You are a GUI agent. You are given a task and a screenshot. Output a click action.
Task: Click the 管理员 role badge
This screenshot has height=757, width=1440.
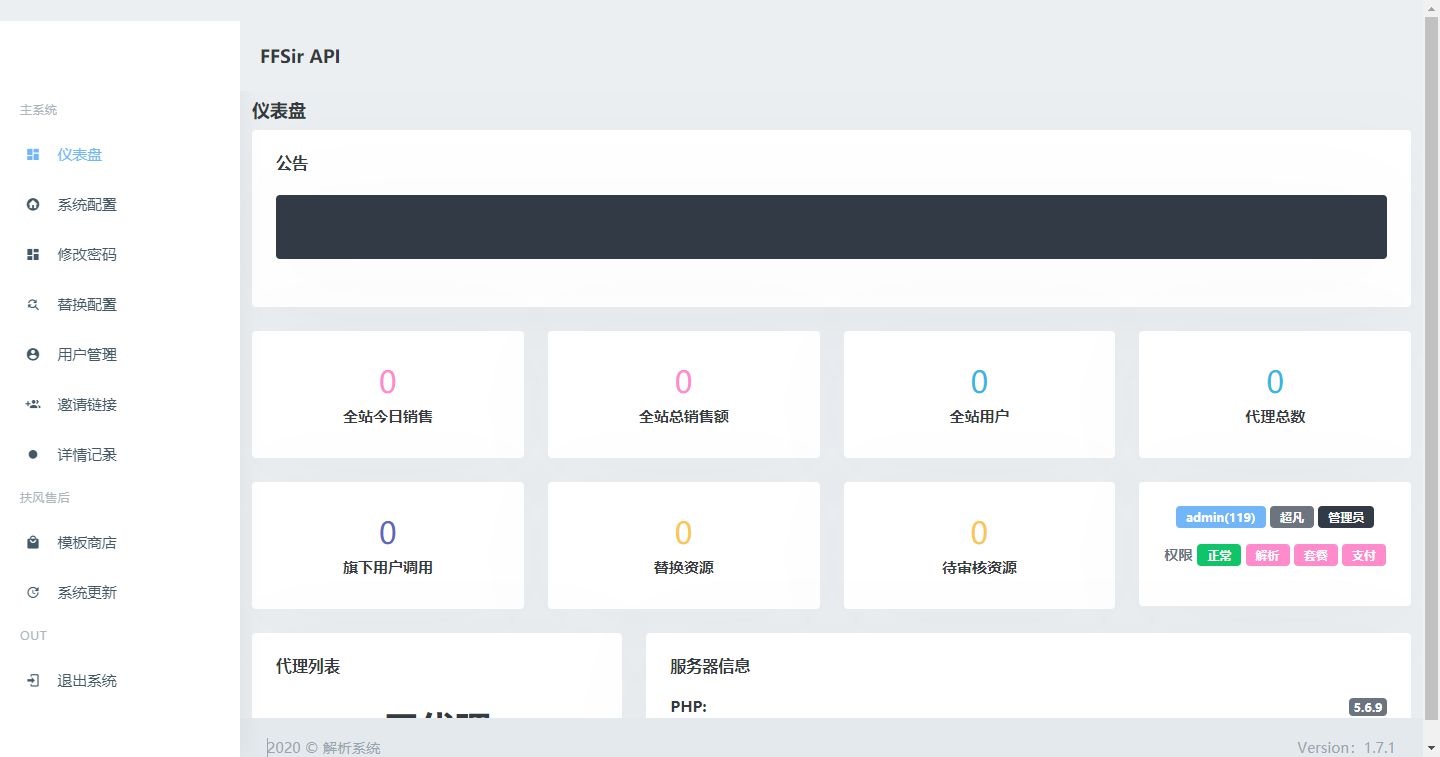coord(1345,517)
